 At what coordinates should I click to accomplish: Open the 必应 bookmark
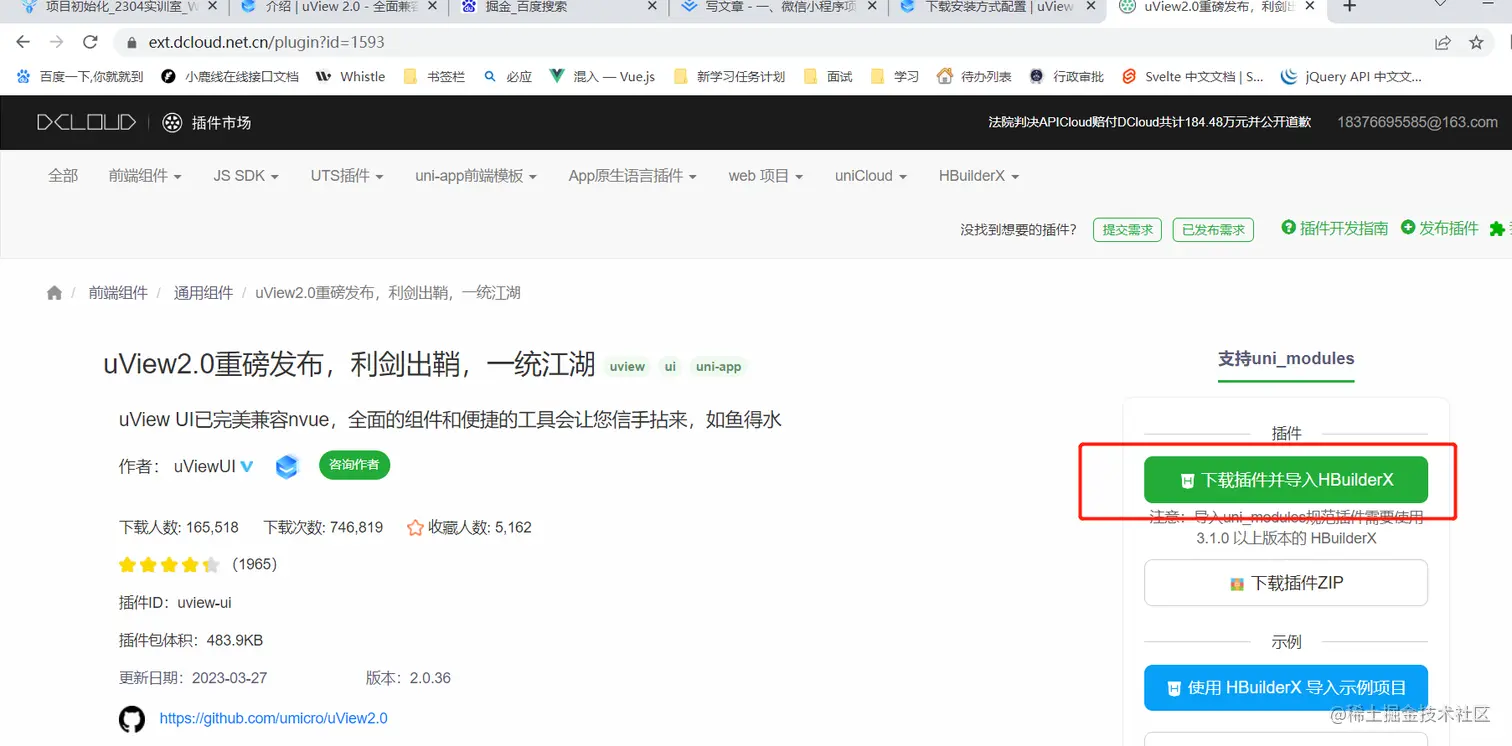(x=507, y=76)
